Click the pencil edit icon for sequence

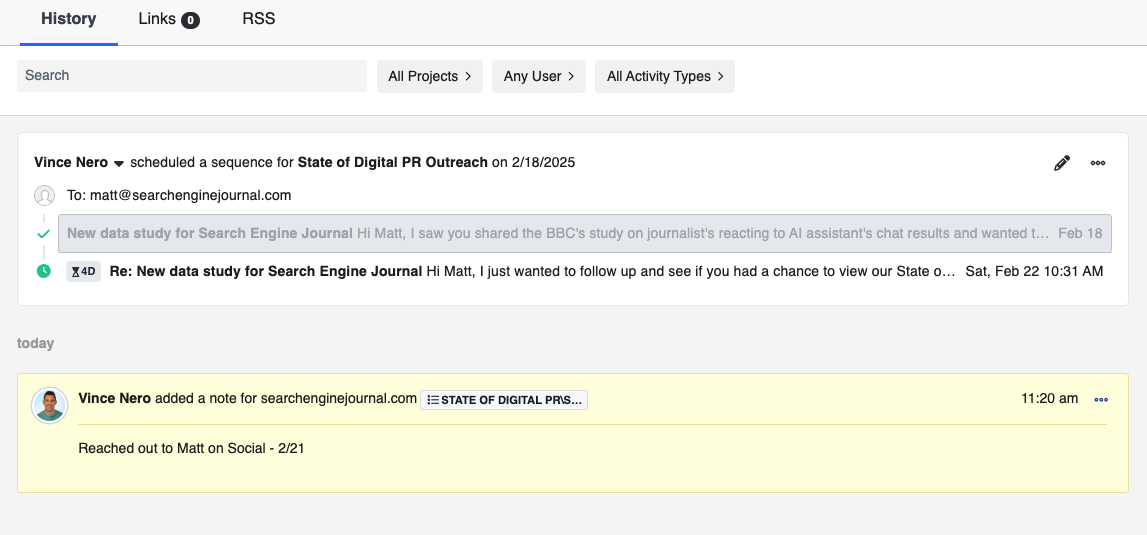coord(1062,163)
